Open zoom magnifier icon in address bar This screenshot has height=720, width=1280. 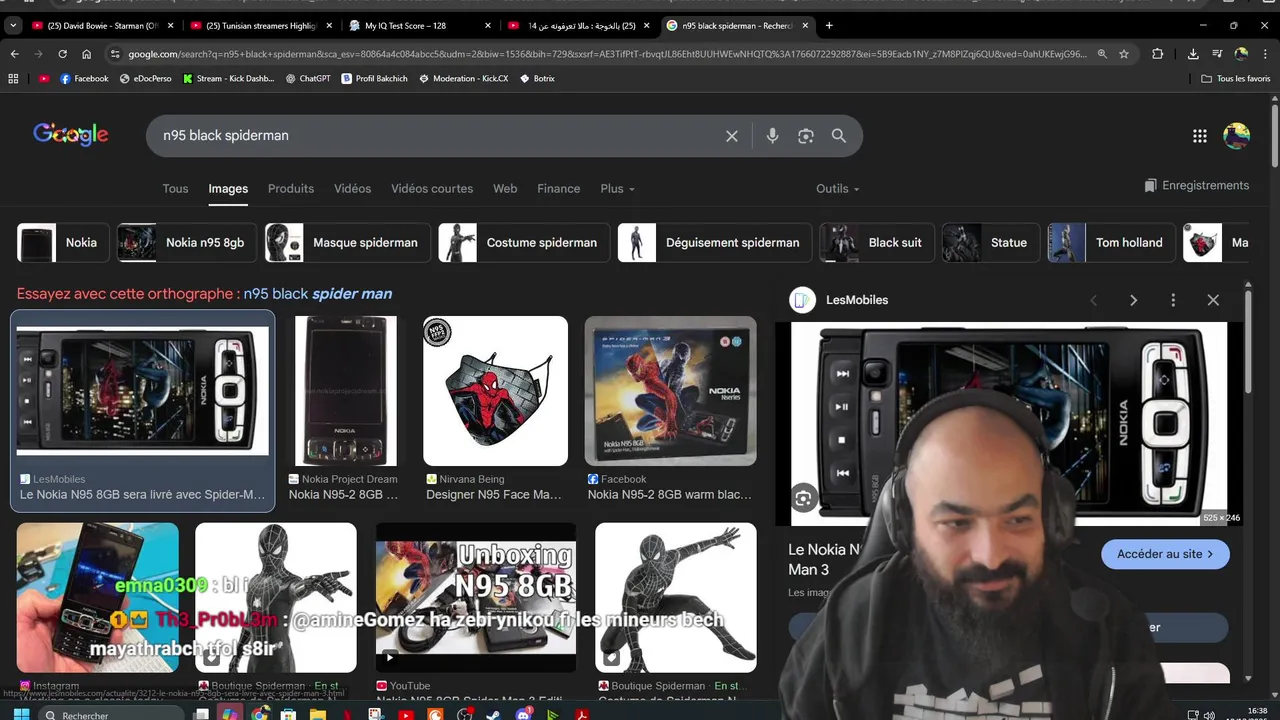[1102, 54]
